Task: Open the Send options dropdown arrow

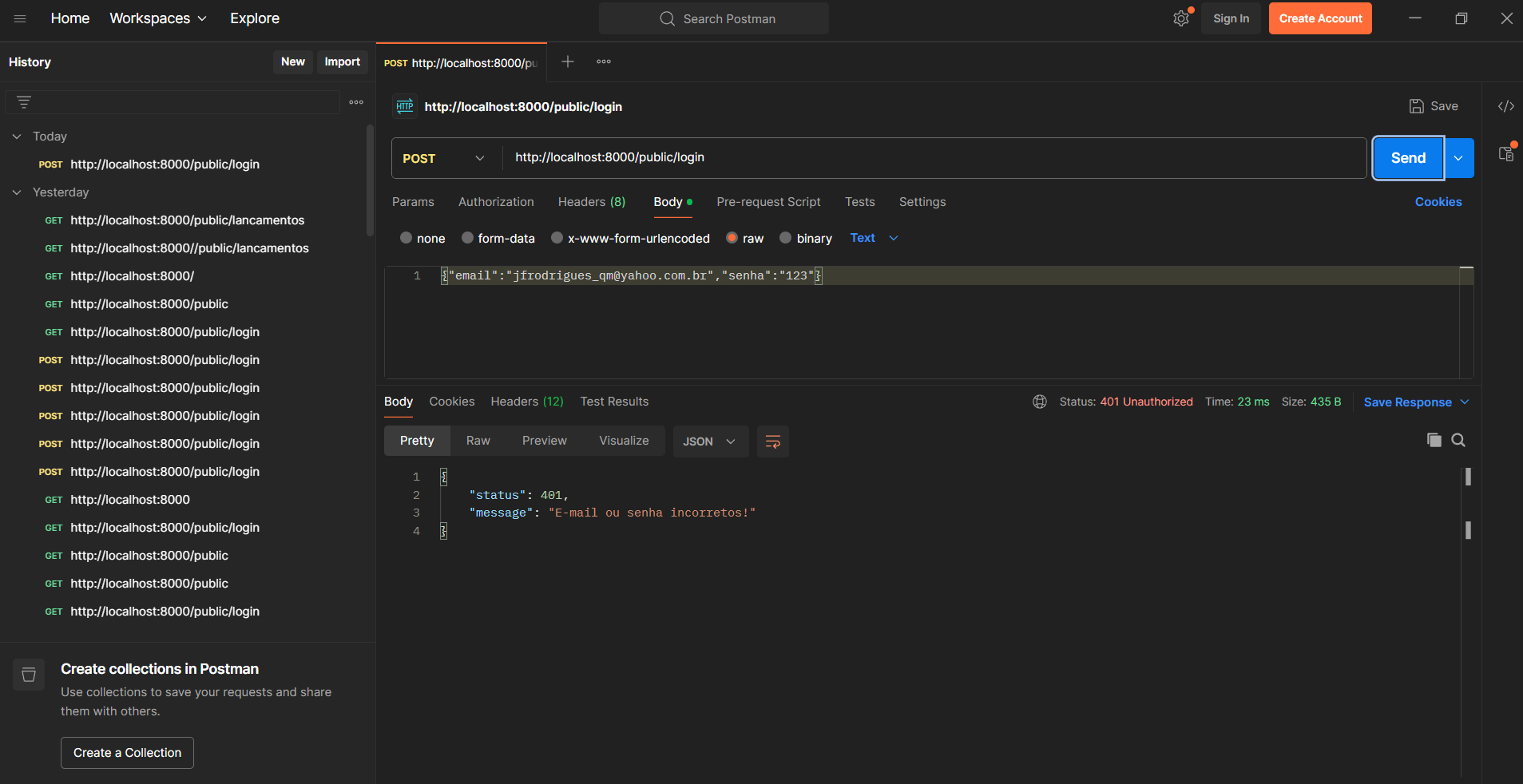Action: click(1459, 158)
